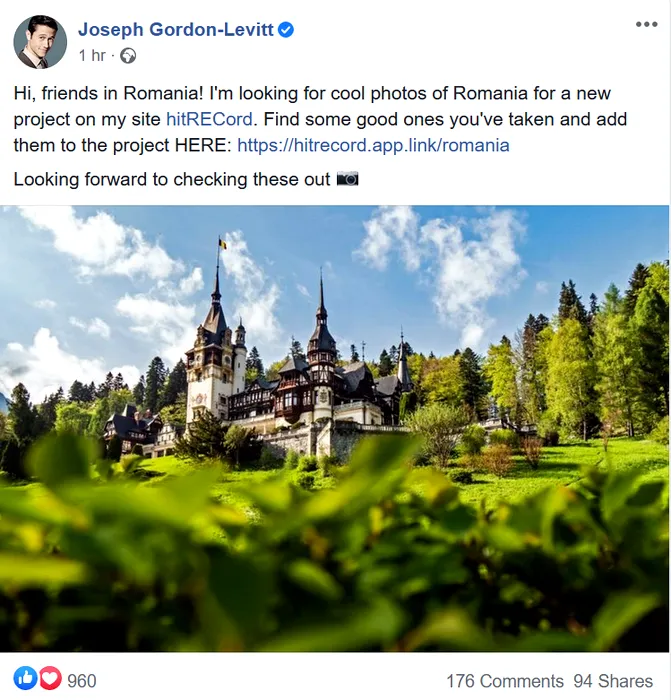Open the three-dot post options menu
The height and width of the screenshot is (700, 671).
tap(646, 25)
